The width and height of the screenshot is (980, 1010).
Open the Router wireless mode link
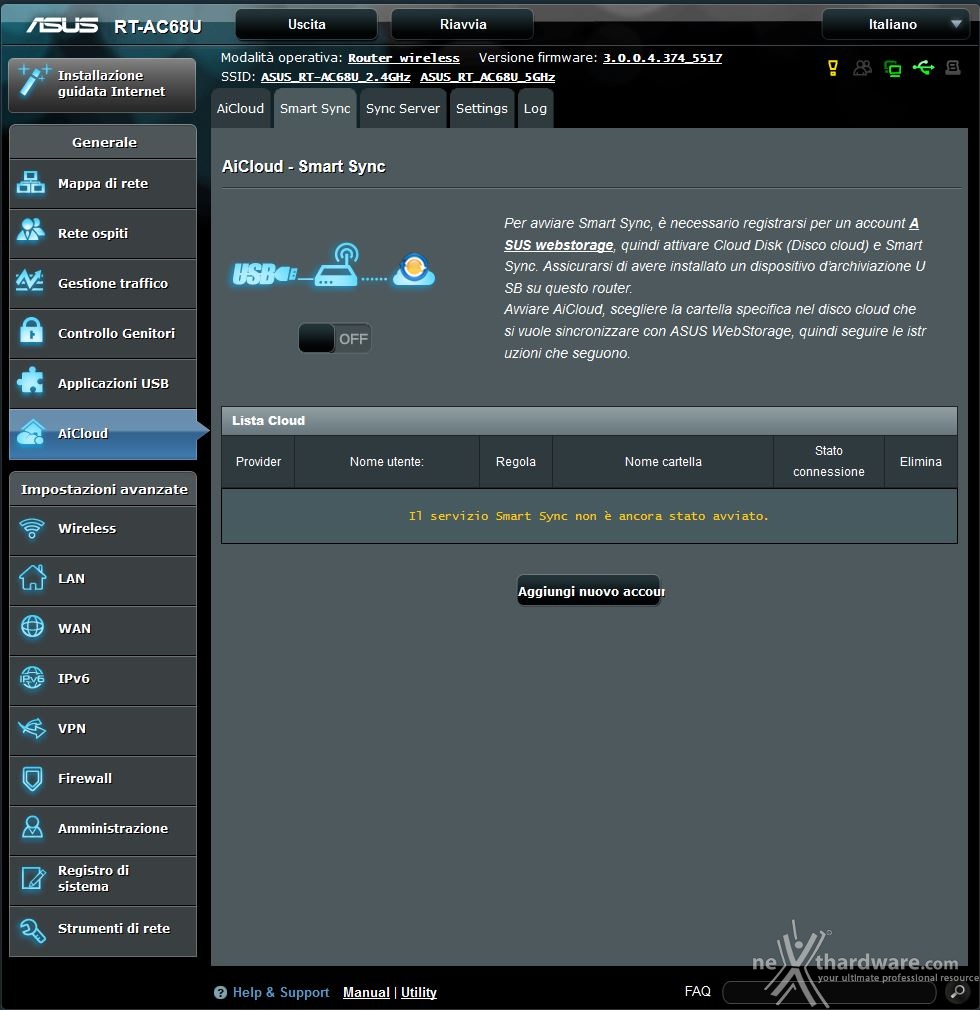pos(404,58)
